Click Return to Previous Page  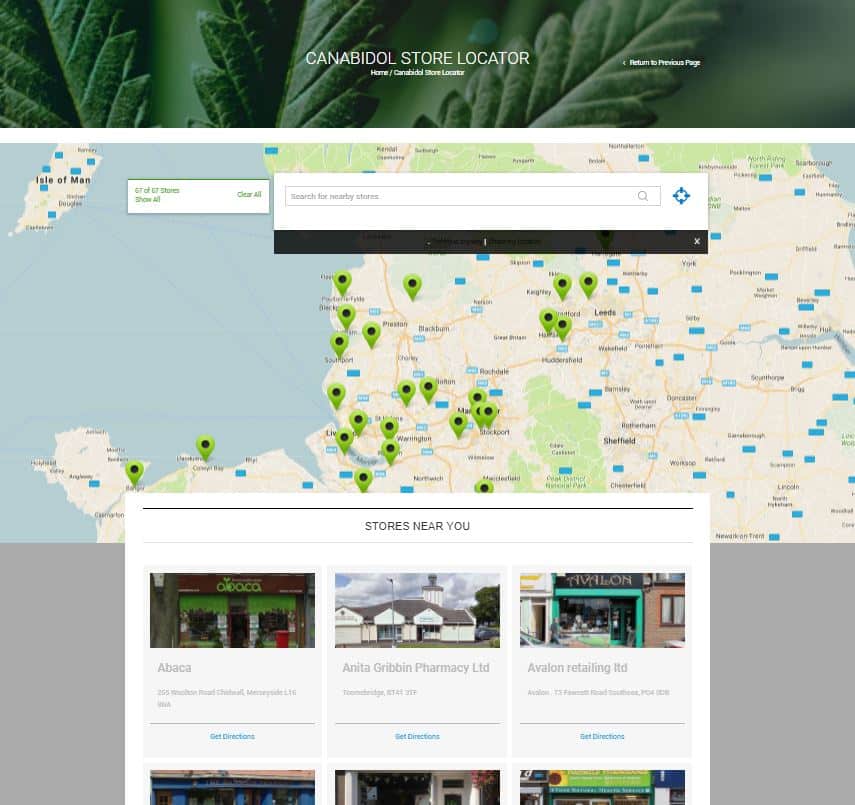pos(661,63)
